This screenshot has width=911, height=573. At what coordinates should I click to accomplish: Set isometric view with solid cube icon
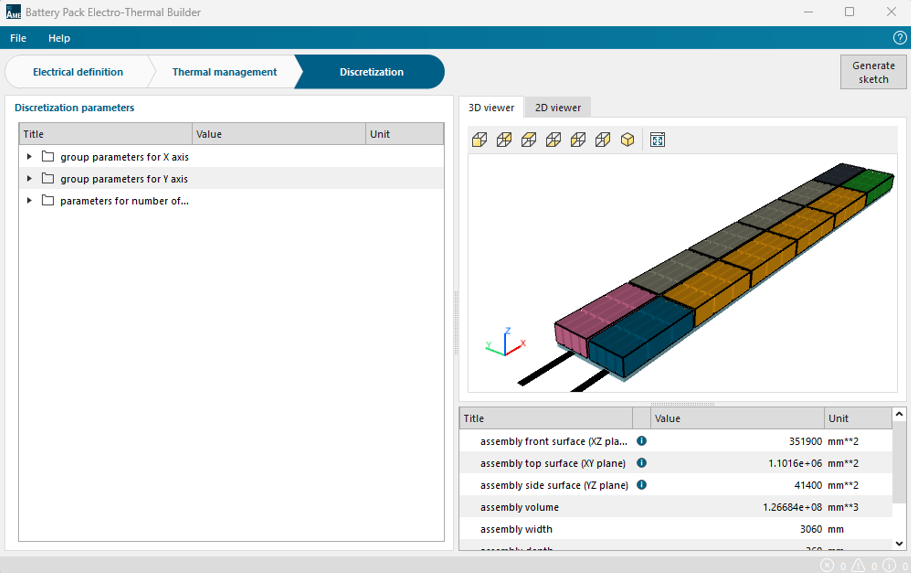(x=627, y=140)
